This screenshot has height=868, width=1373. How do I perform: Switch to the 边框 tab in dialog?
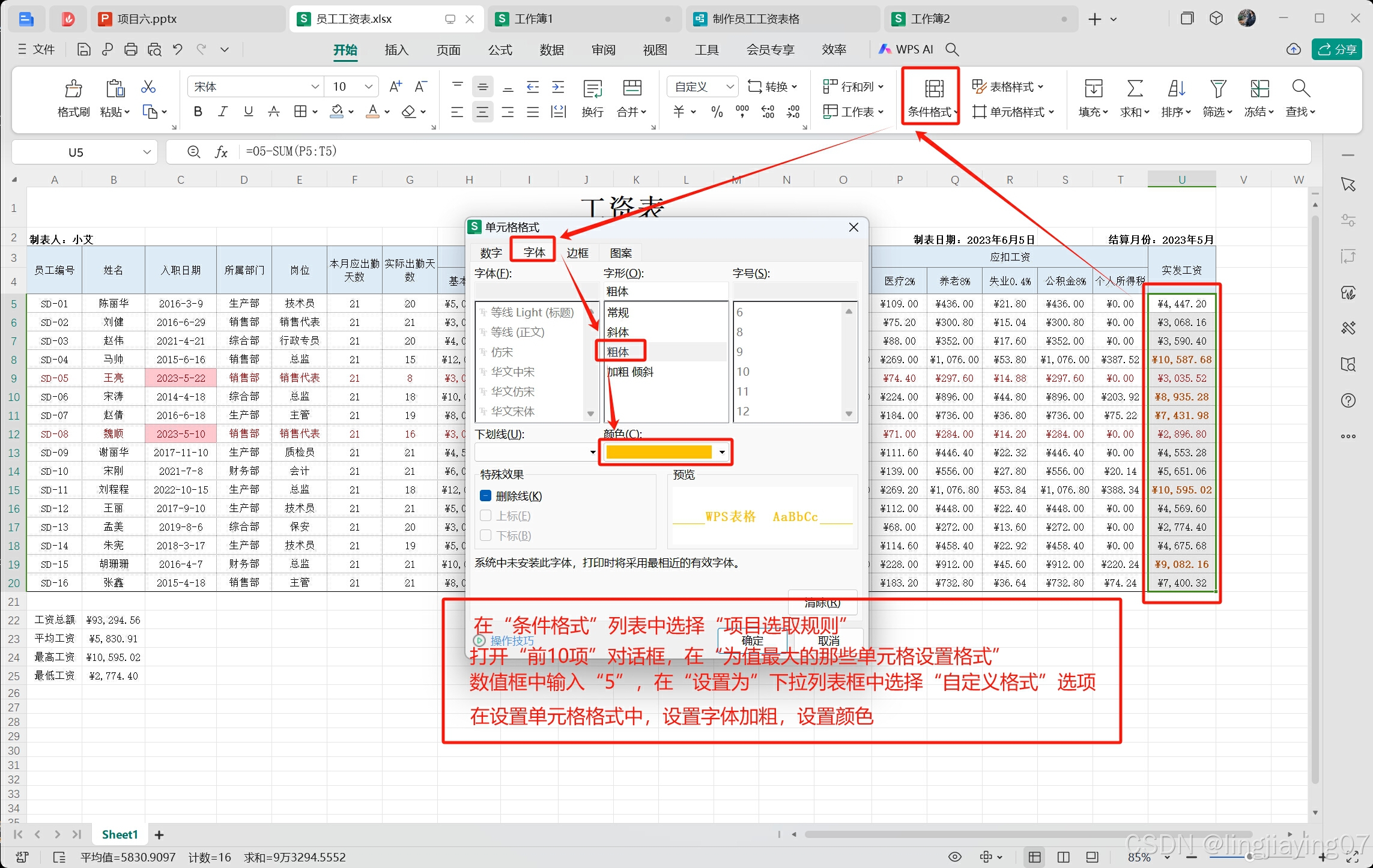(577, 253)
